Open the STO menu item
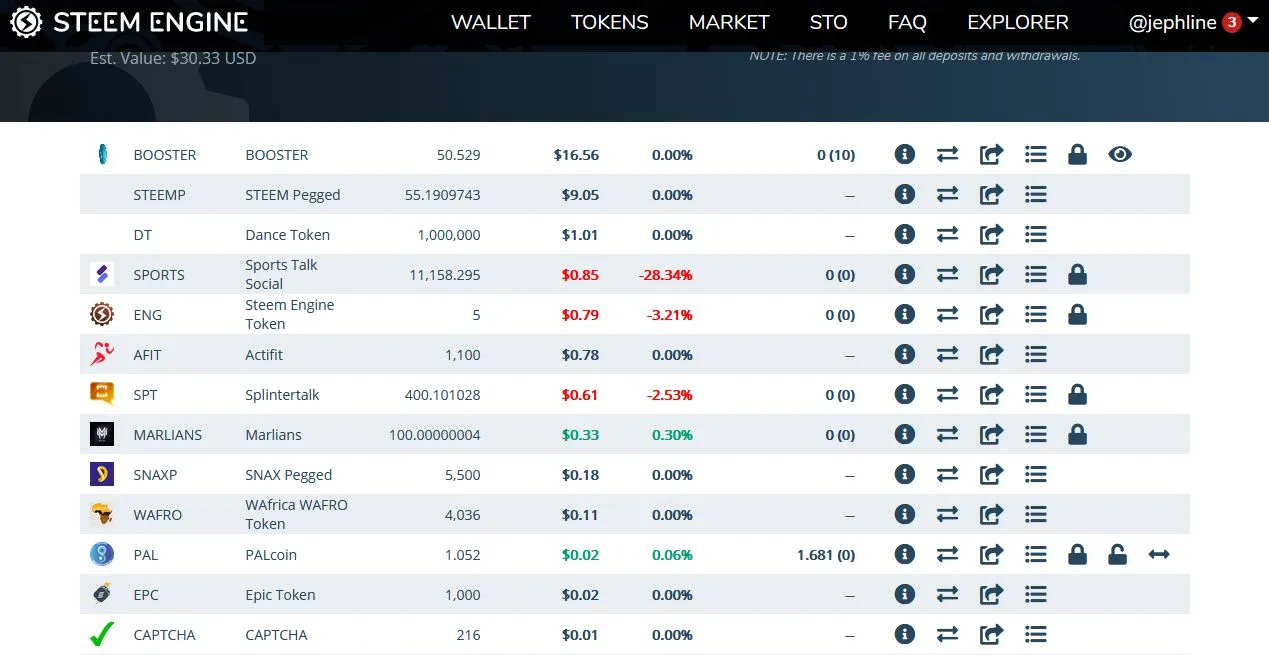1269x655 pixels. (829, 22)
